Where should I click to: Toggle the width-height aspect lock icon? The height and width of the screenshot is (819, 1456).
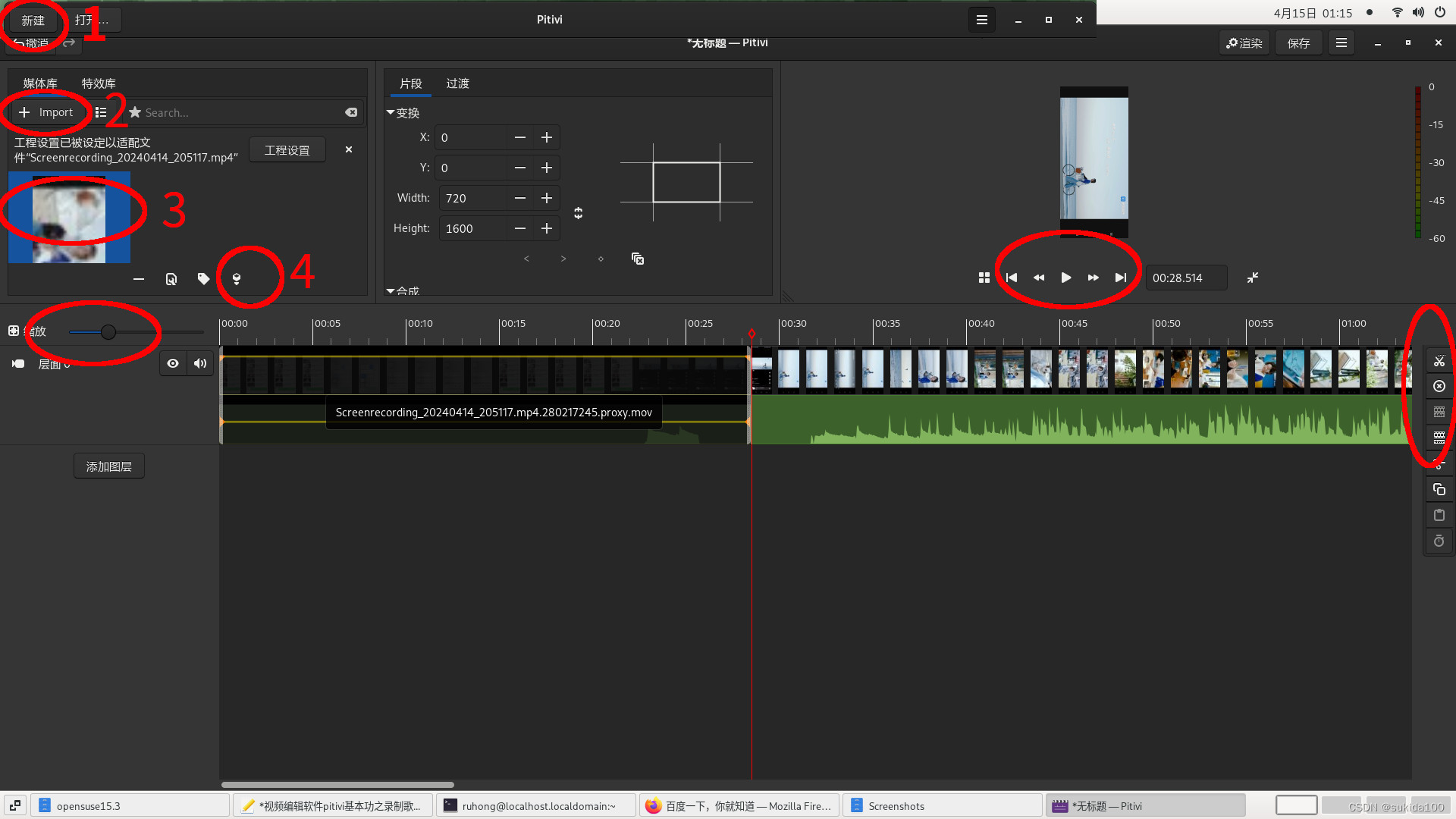pyautogui.click(x=579, y=213)
